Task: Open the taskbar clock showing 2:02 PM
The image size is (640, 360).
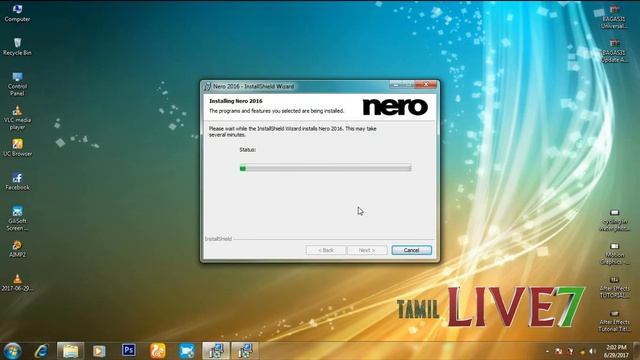Action: pyautogui.click(x=616, y=351)
